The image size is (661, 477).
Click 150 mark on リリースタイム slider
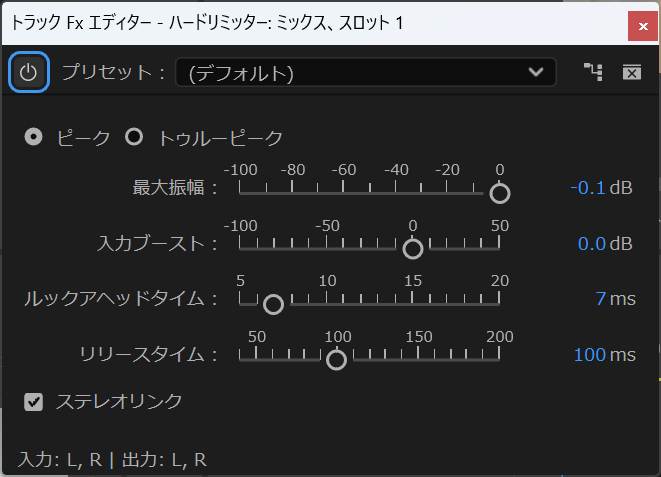point(419,355)
